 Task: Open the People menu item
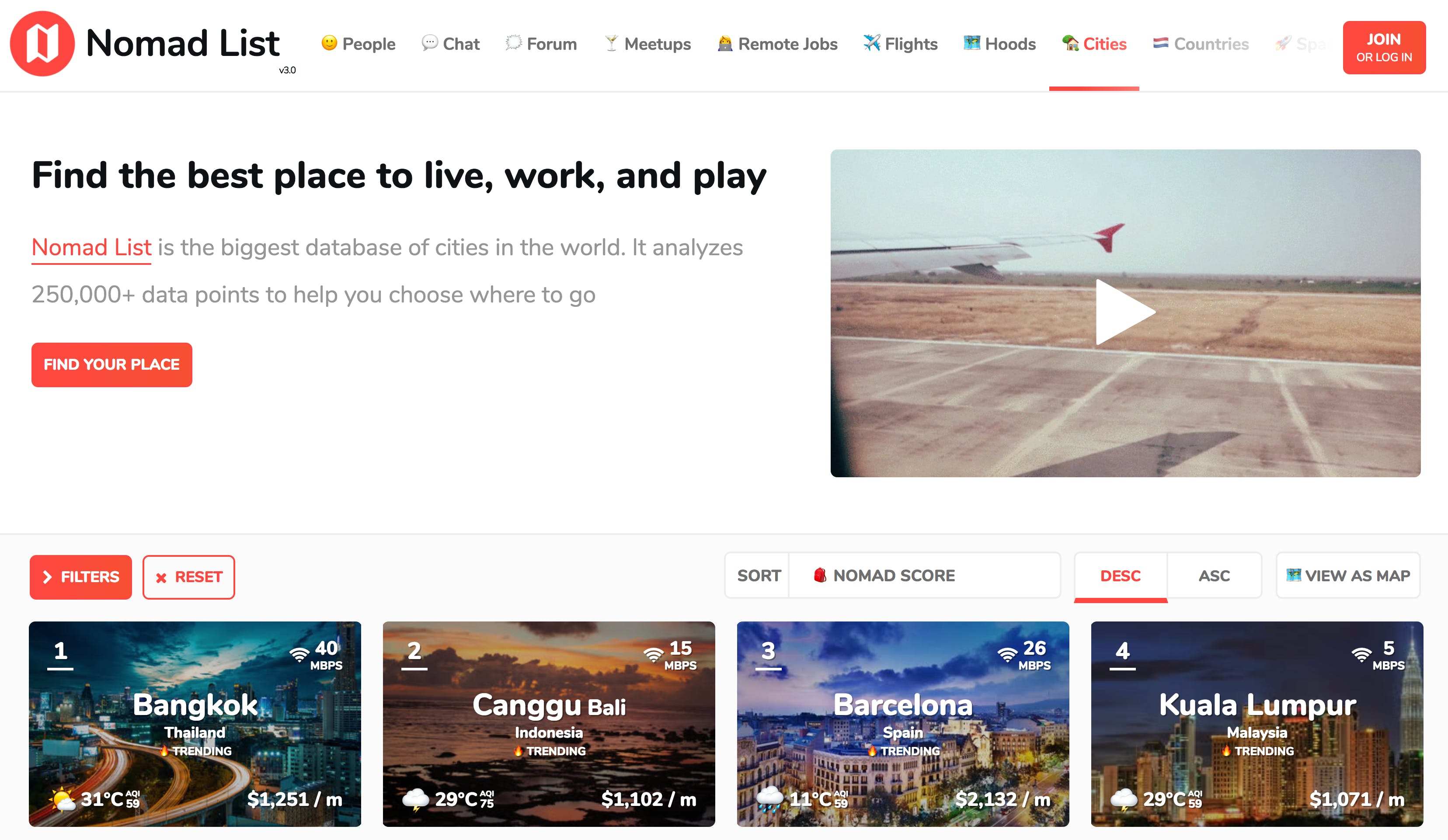coord(358,44)
